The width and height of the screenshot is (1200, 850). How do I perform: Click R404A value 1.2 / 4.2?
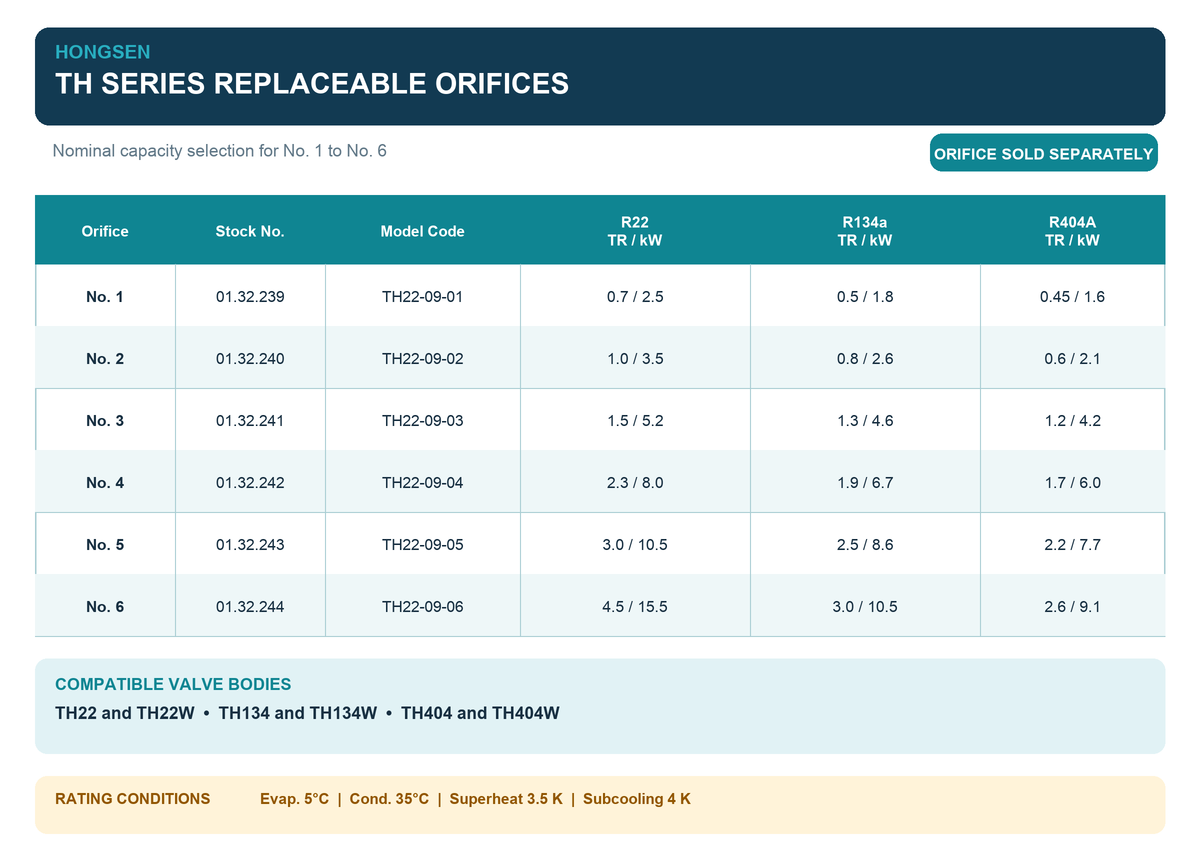pyautogui.click(x=1072, y=421)
